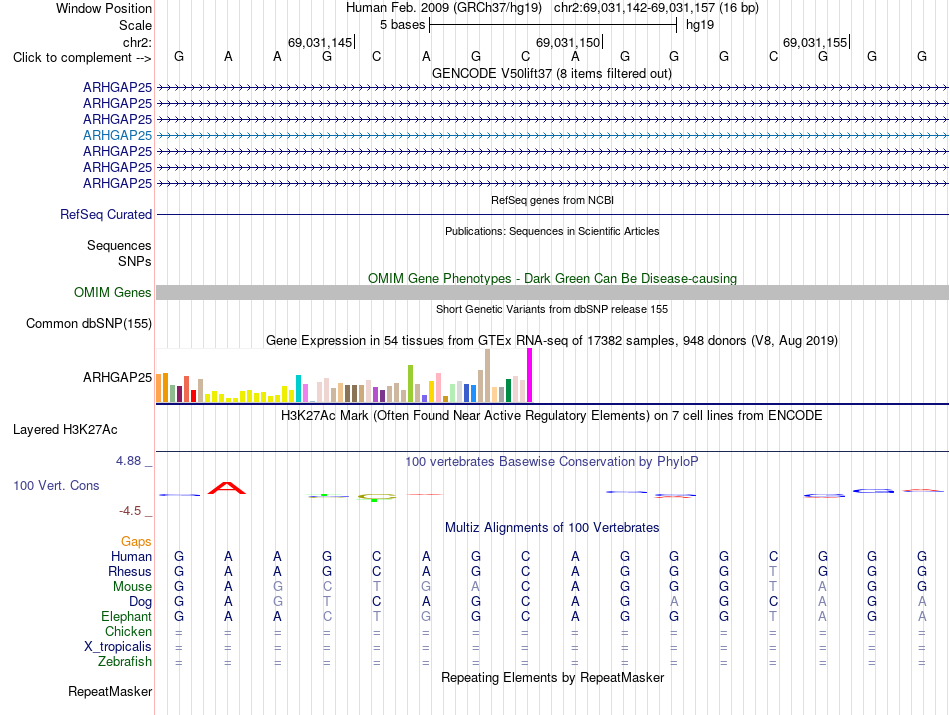Click the ARHGAP25 label beside the GTEx bar chart
The height and width of the screenshot is (715, 950).
point(117,377)
